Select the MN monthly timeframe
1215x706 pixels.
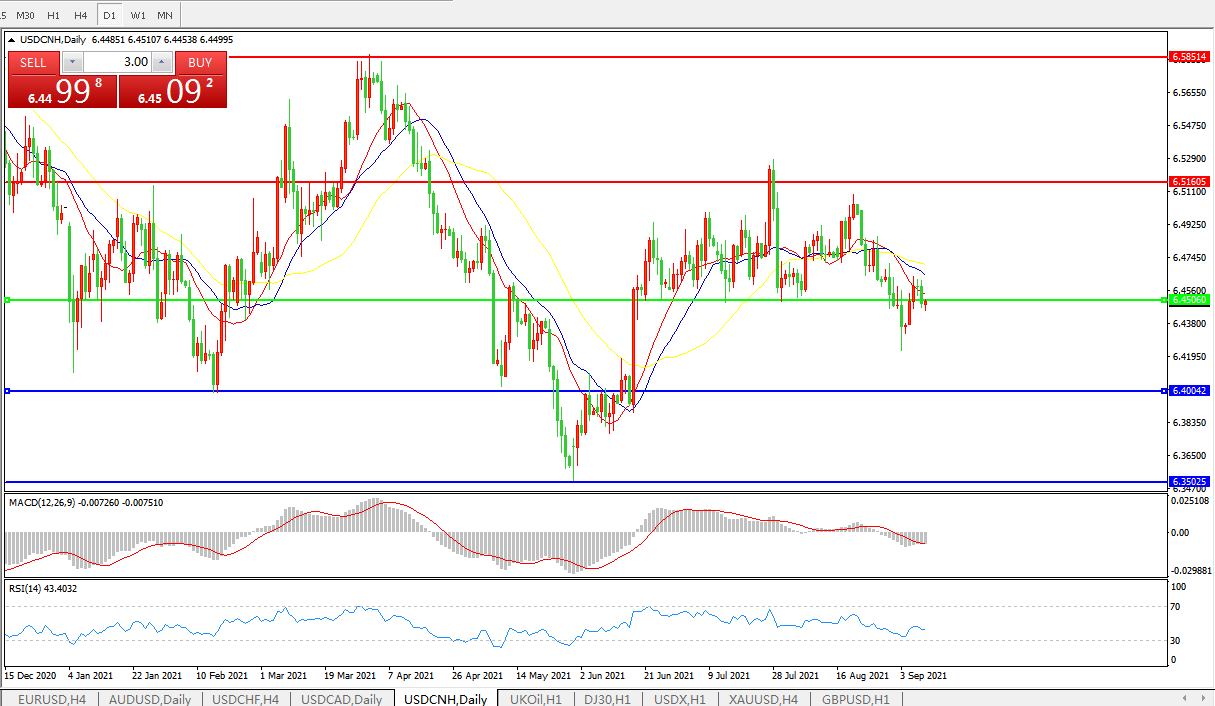165,16
